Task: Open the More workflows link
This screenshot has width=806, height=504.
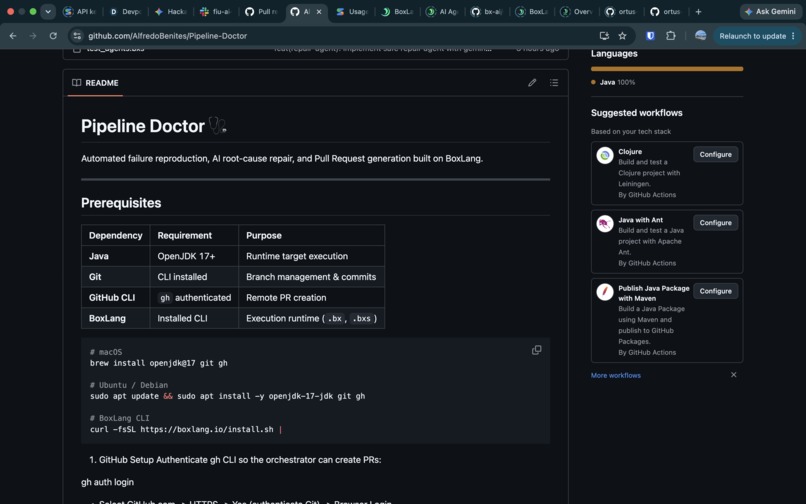Action: 615,375
